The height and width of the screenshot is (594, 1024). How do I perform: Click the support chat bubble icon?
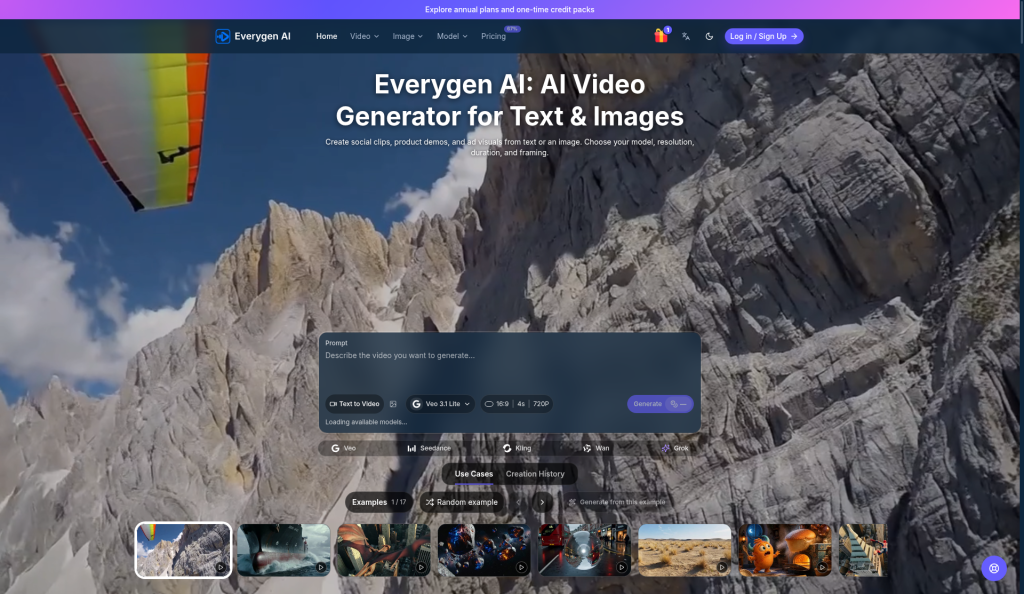[994, 568]
